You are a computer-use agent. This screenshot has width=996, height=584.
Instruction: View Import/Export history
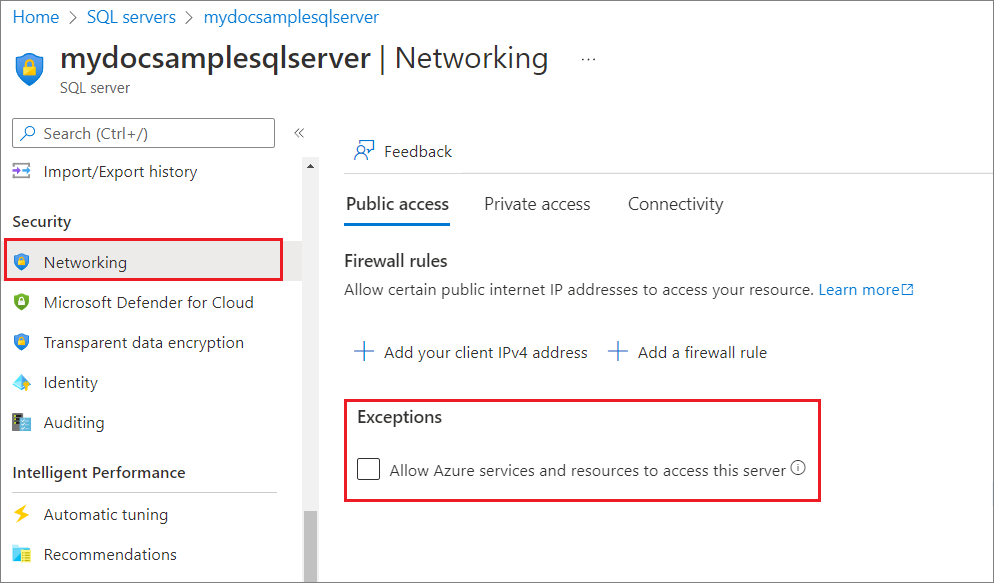pyautogui.click(x=118, y=171)
